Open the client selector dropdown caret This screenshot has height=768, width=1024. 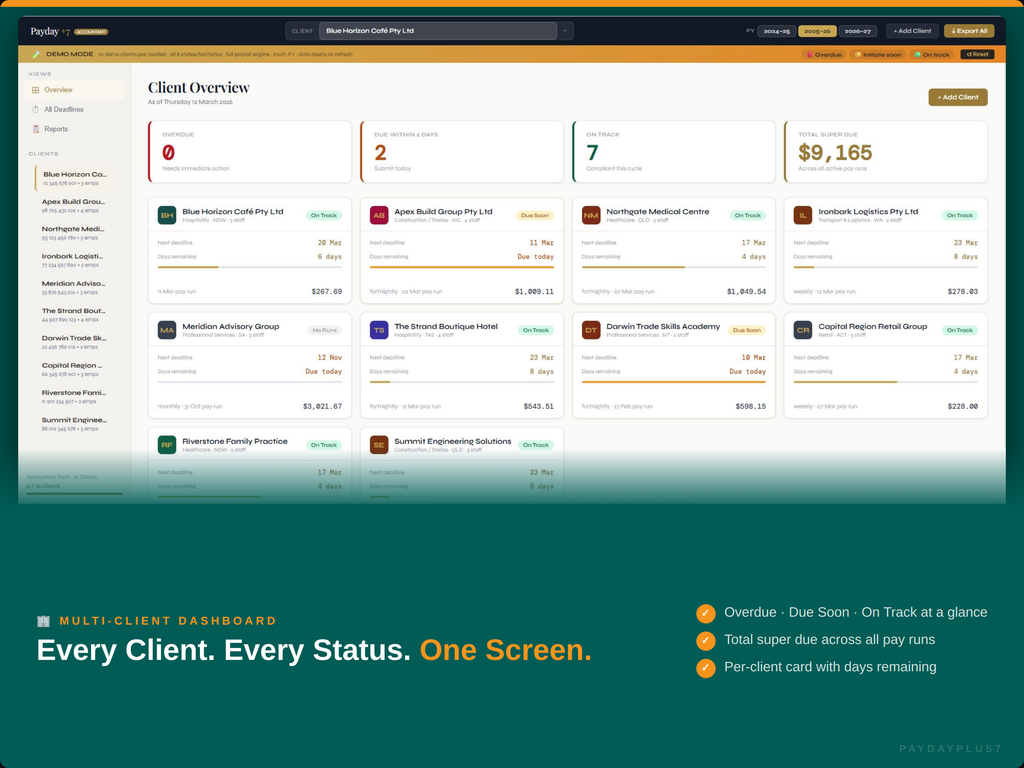565,30
